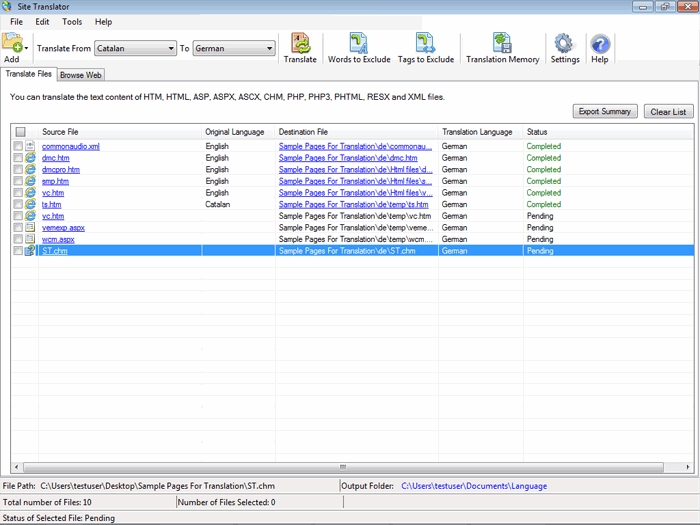Open Tags to Exclude tool

click(426, 48)
